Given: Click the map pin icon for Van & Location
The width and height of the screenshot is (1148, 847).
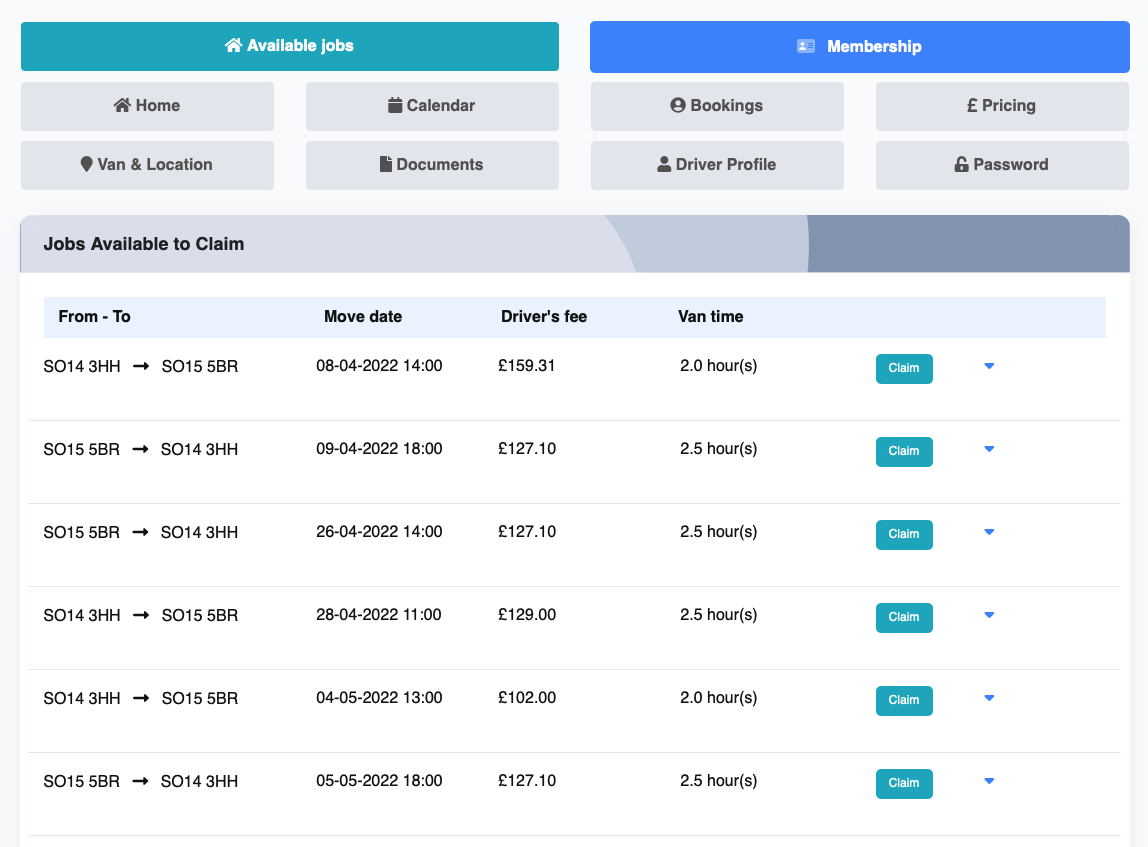Looking at the screenshot, I should coord(86,164).
